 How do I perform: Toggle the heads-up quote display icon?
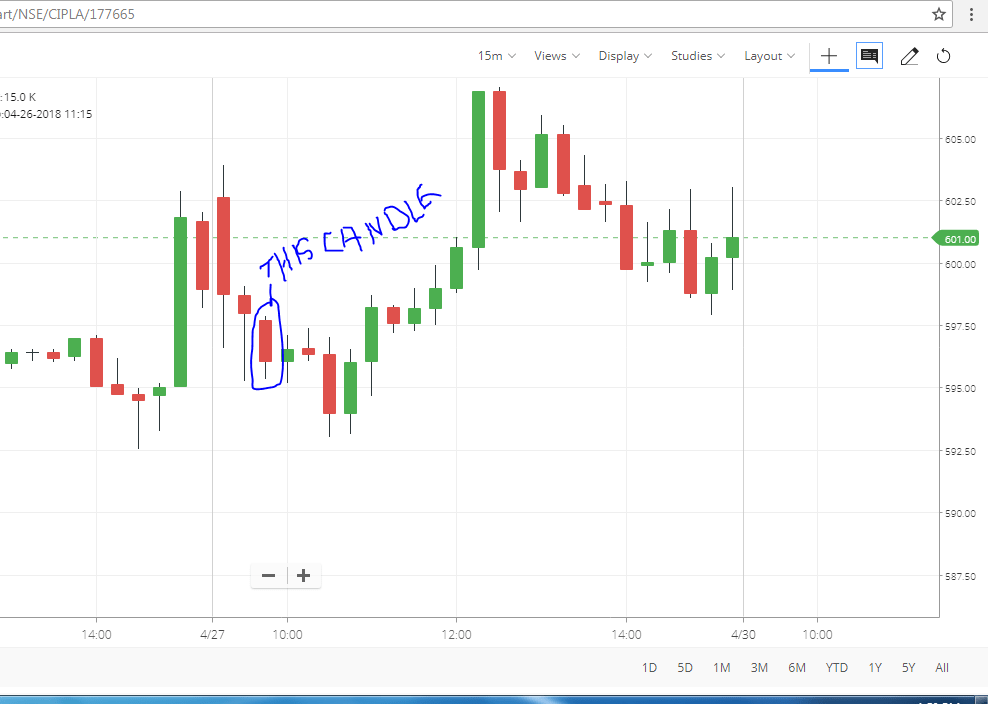(x=868, y=55)
